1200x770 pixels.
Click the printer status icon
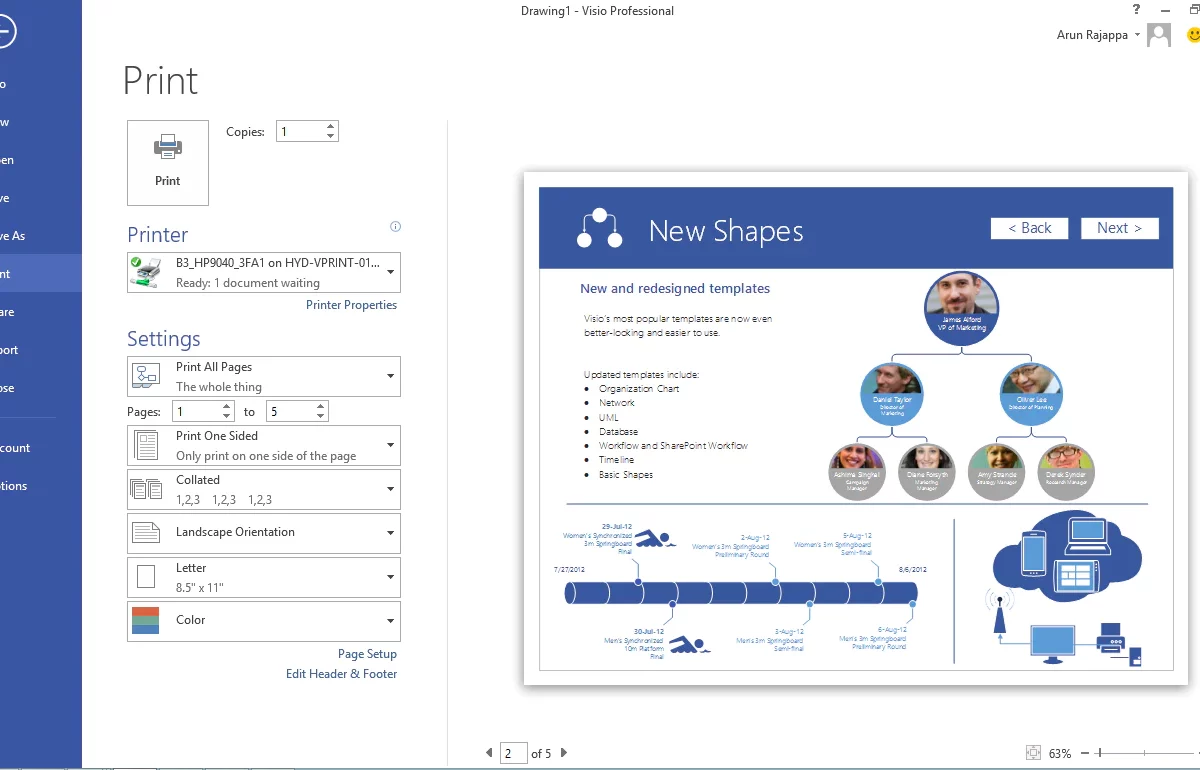pos(145,272)
